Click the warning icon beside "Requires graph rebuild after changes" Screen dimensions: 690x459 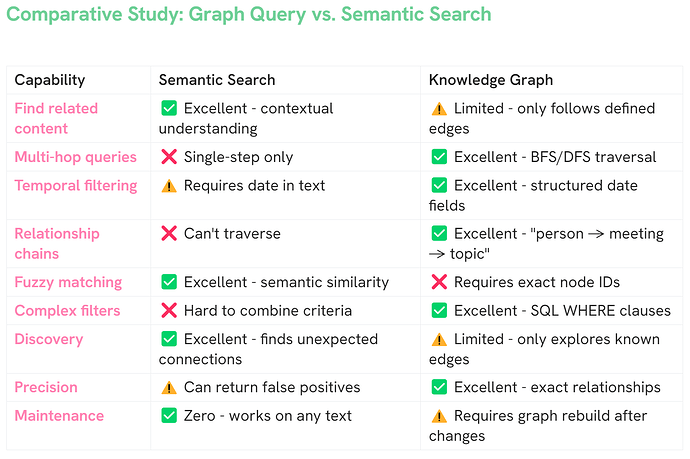point(438,415)
